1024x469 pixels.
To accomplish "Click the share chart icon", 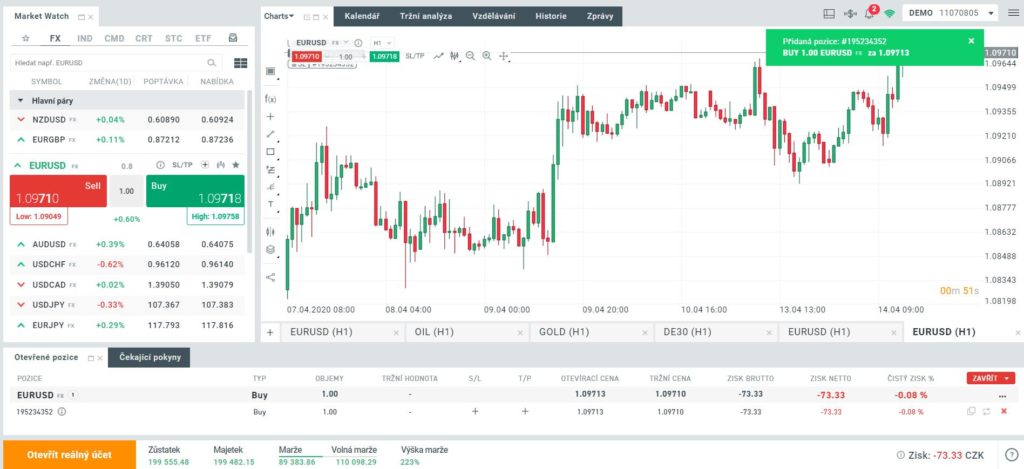I will (270, 277).
